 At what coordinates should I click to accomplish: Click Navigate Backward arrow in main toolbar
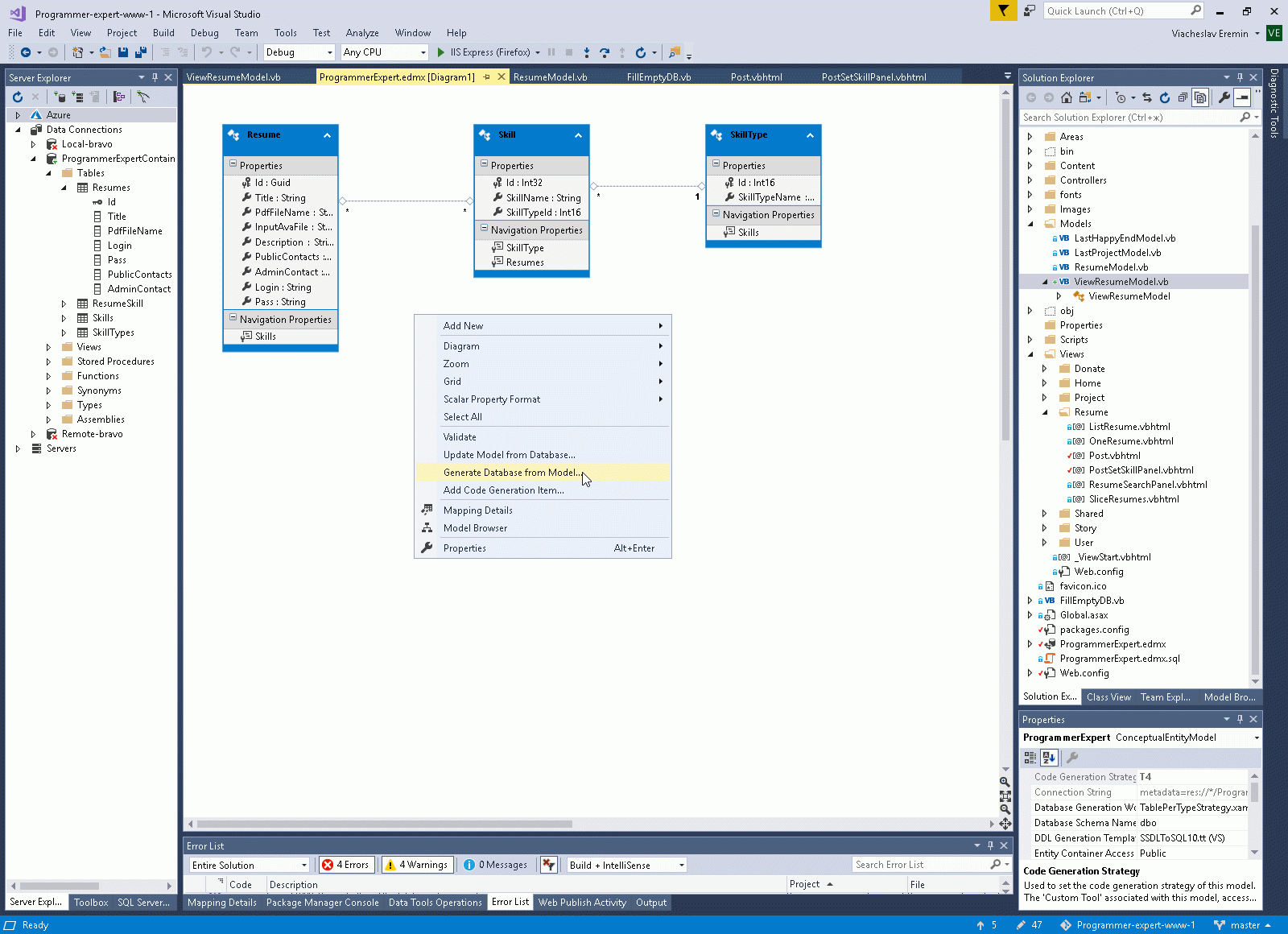point(26,52)
